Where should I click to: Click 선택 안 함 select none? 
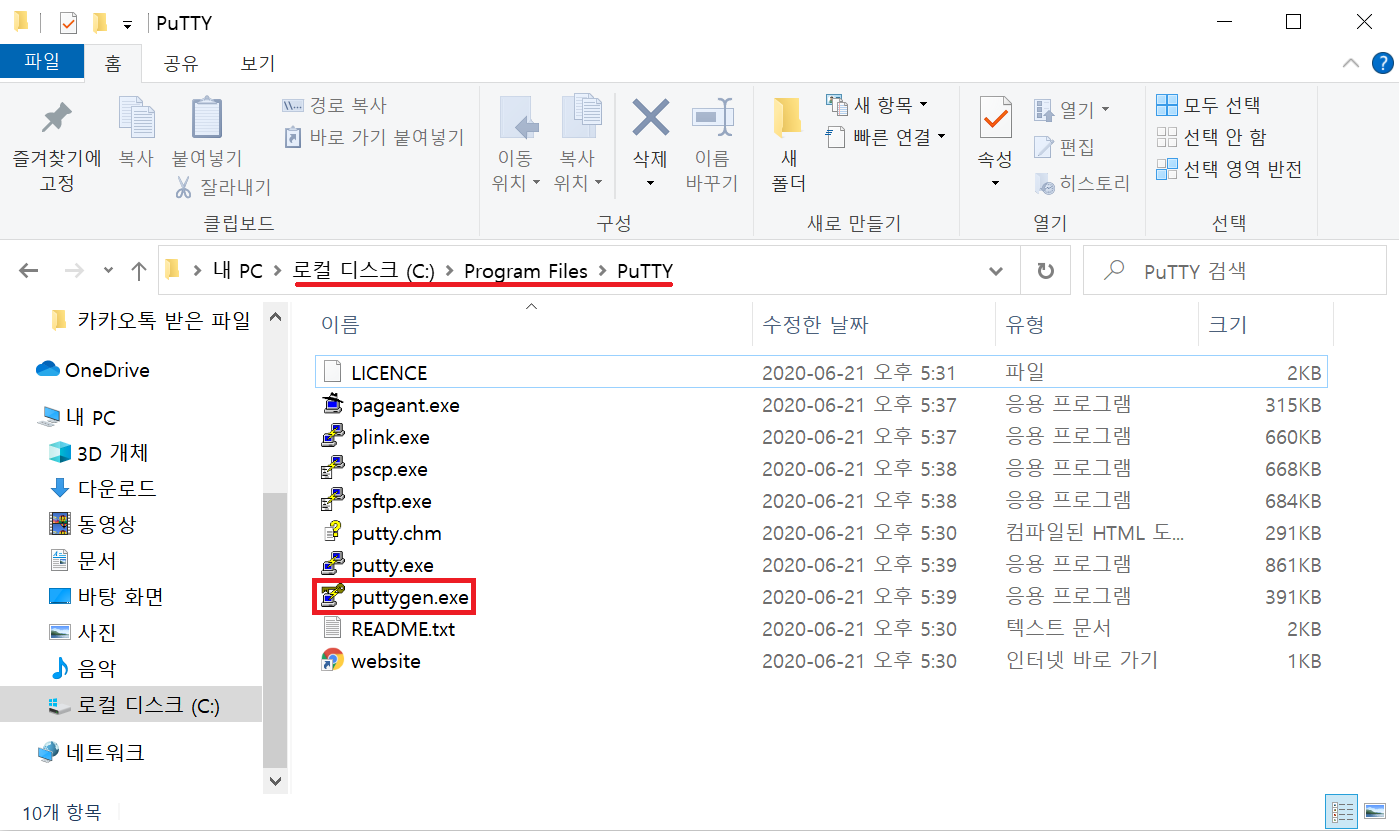point(1211,137)
